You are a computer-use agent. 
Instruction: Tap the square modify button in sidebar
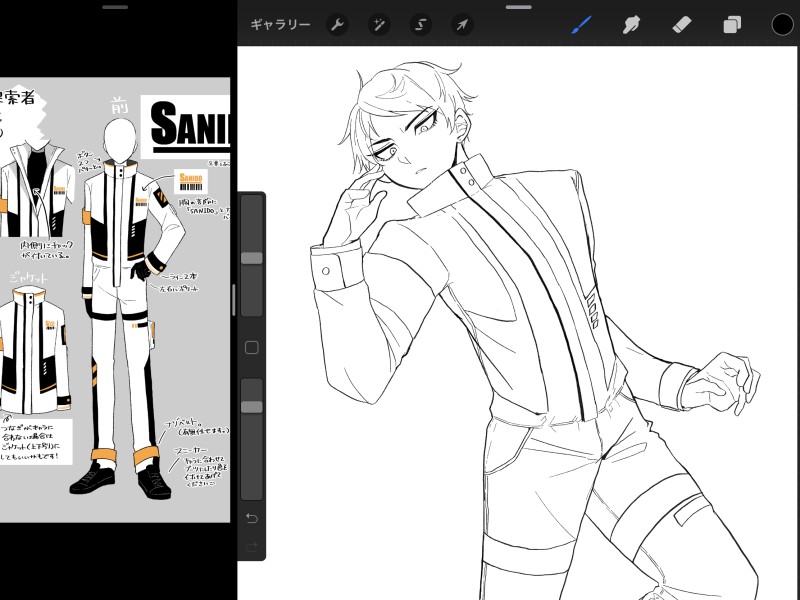click(252, 347)
